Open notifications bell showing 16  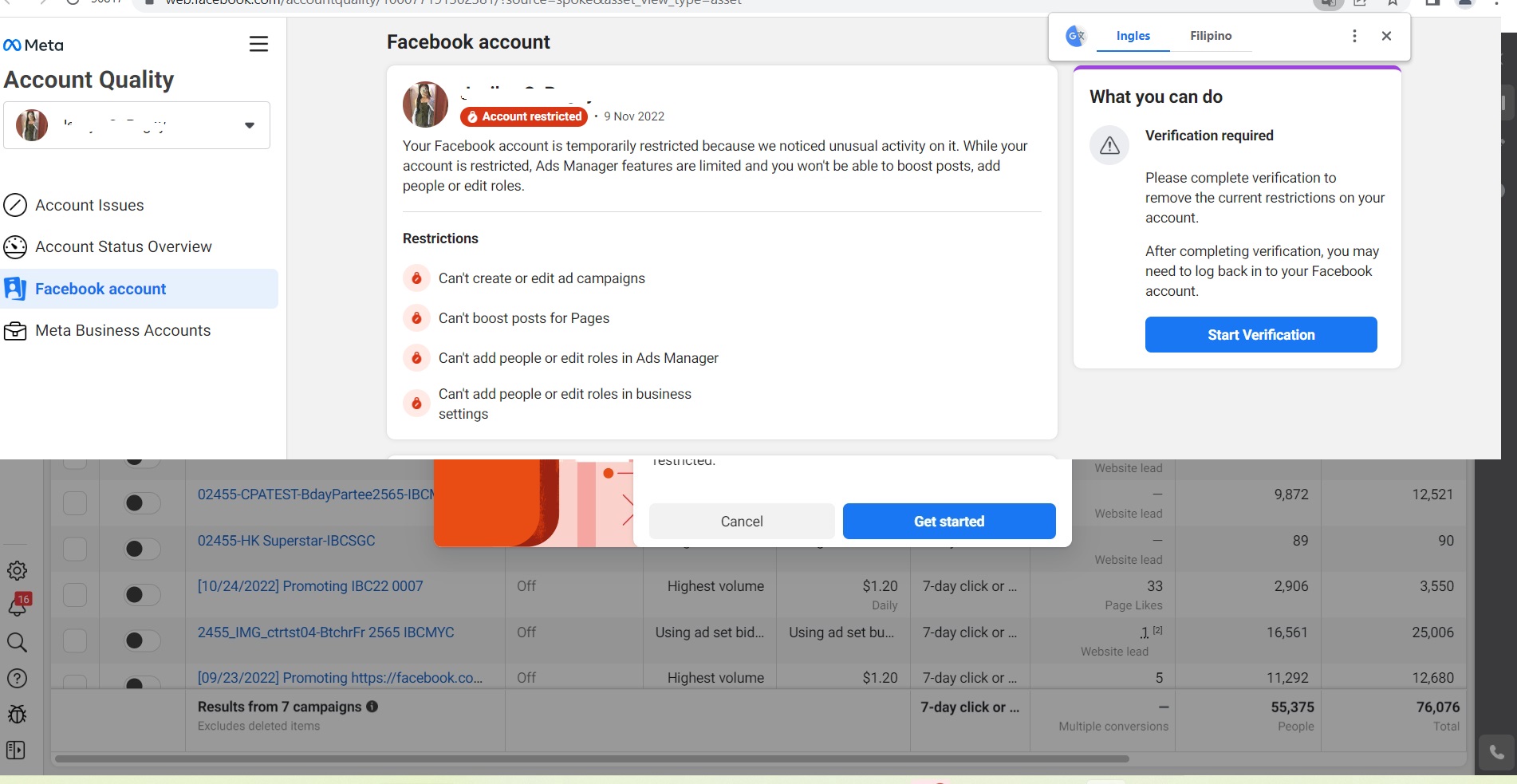[18, 605]
